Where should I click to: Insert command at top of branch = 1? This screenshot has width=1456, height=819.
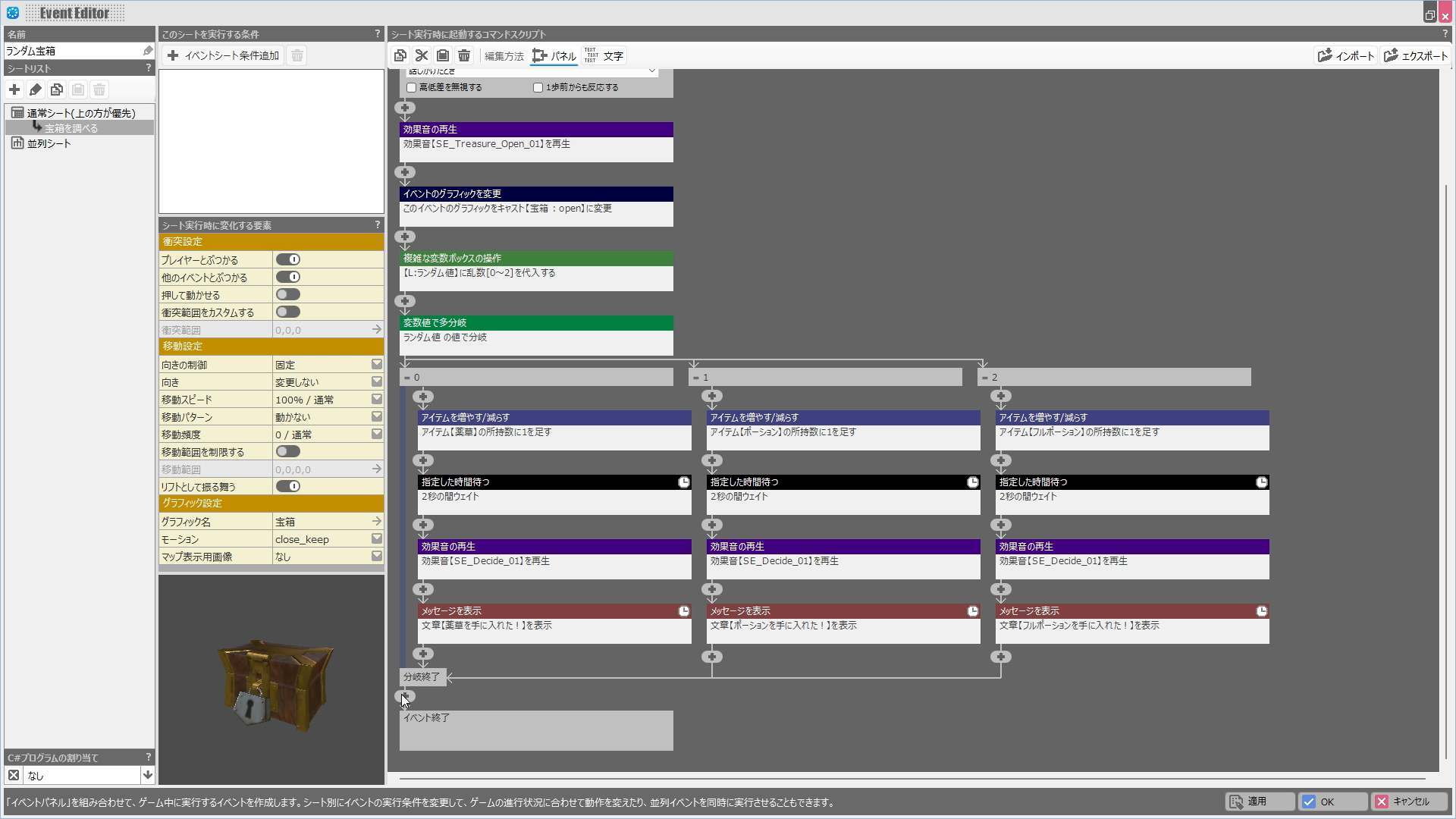(712, 396)
